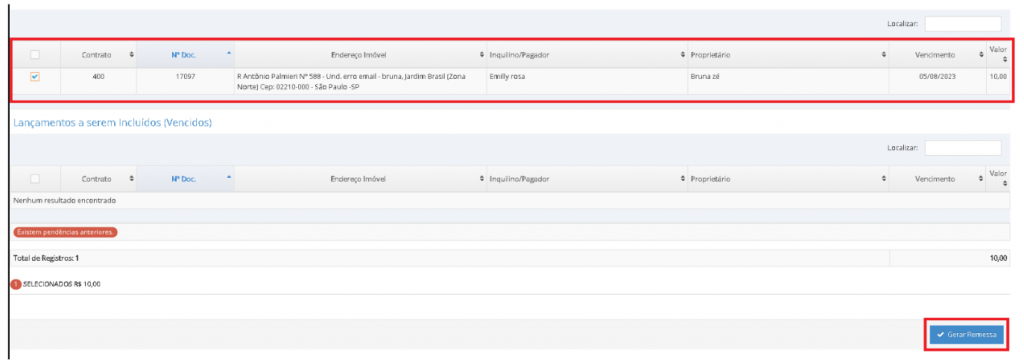Sort upper table by Inquilino/Pagador arrows

pyautogui.click(x=683, y=55)
